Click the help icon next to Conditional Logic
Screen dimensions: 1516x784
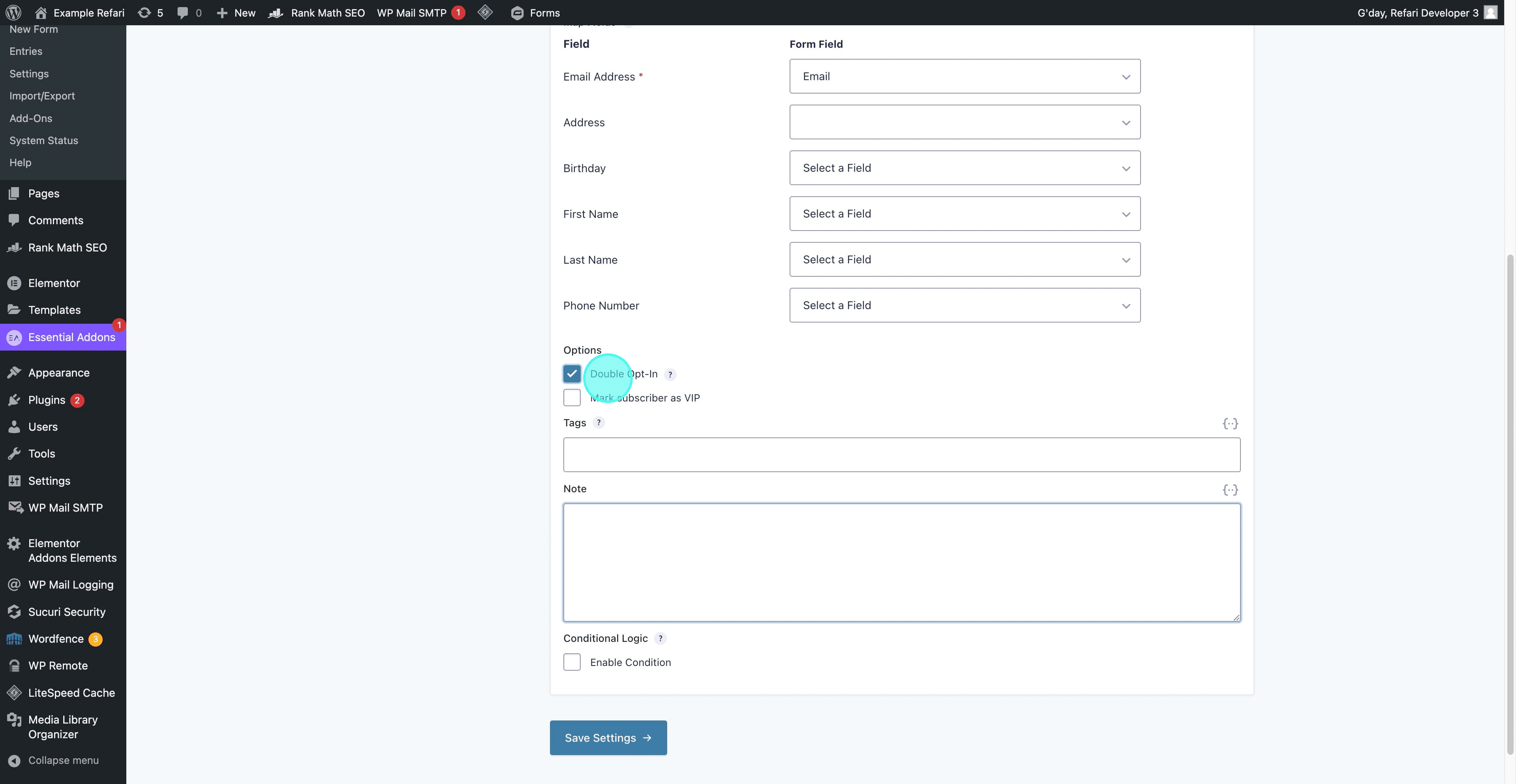[x=660, y=638]
